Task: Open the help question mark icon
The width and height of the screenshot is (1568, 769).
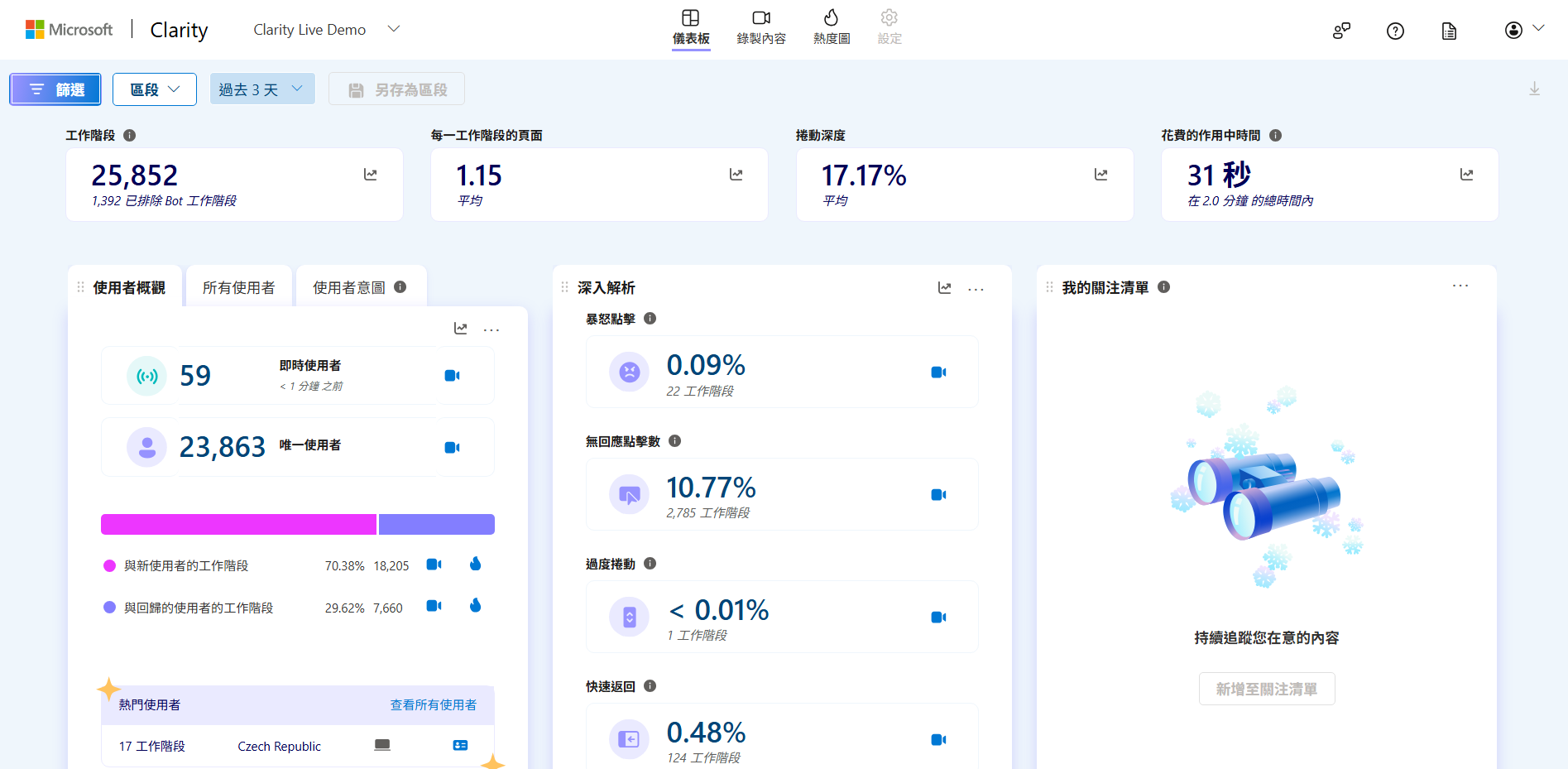Action: [1395, 31]
